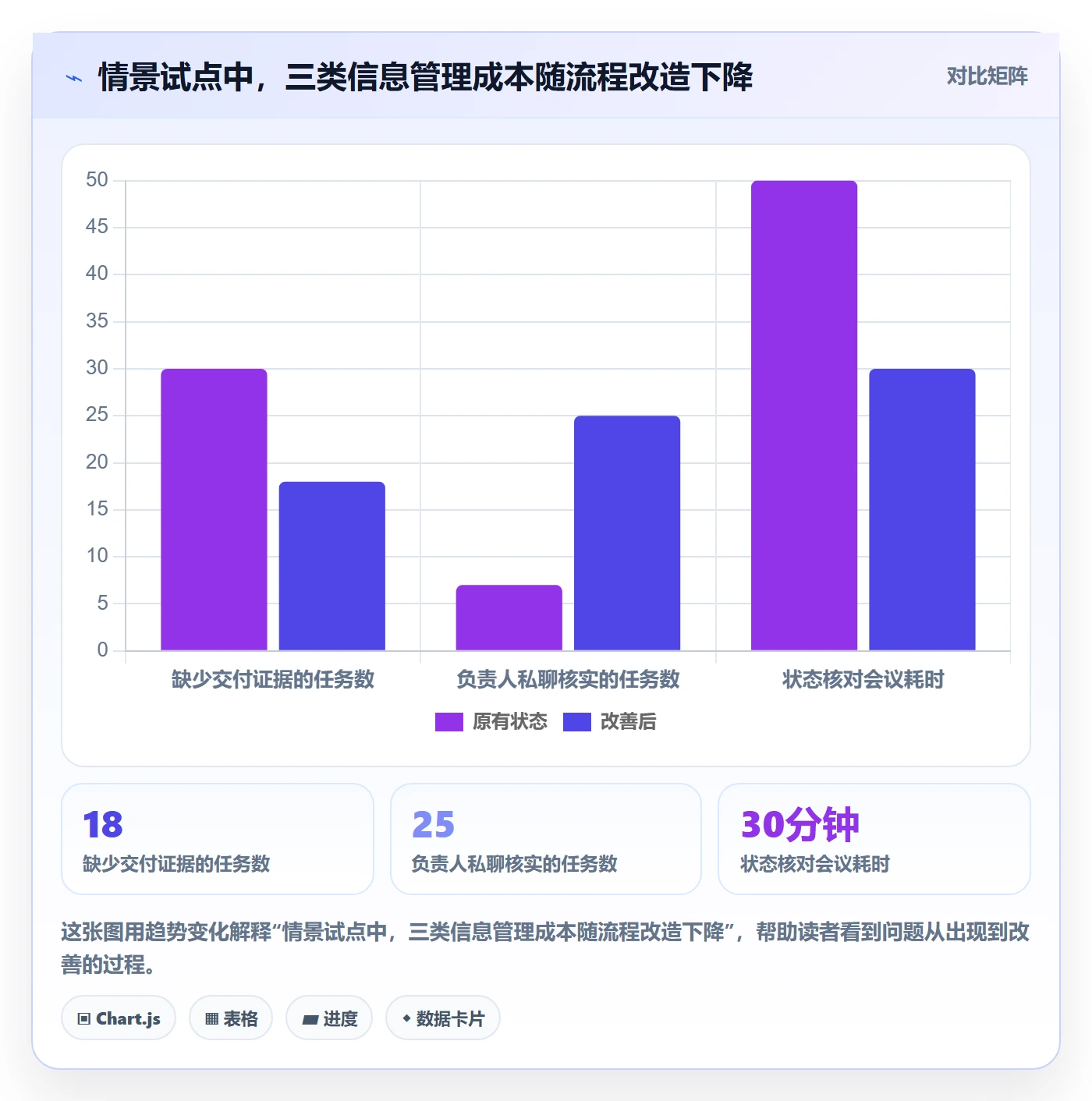This screenshot has width=1092, height=1101.
Task: Click the 改善后 legend label
Action: tap(628, 722)
